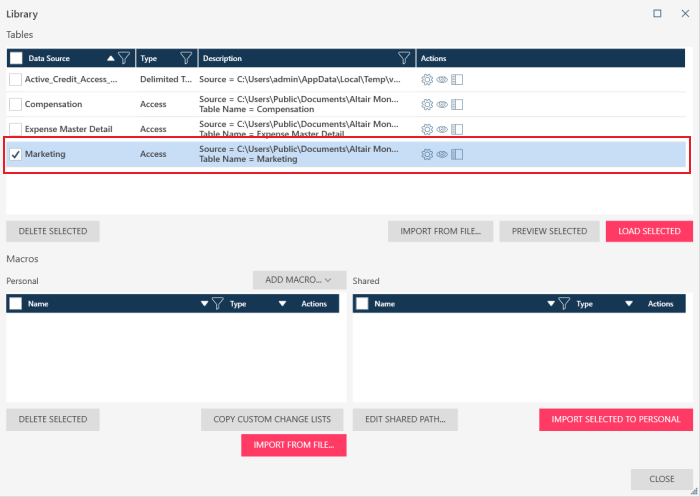The image size is (700, 497).
Task: Click the panel icon for Expense Master Detail
Action: point(457,129)
